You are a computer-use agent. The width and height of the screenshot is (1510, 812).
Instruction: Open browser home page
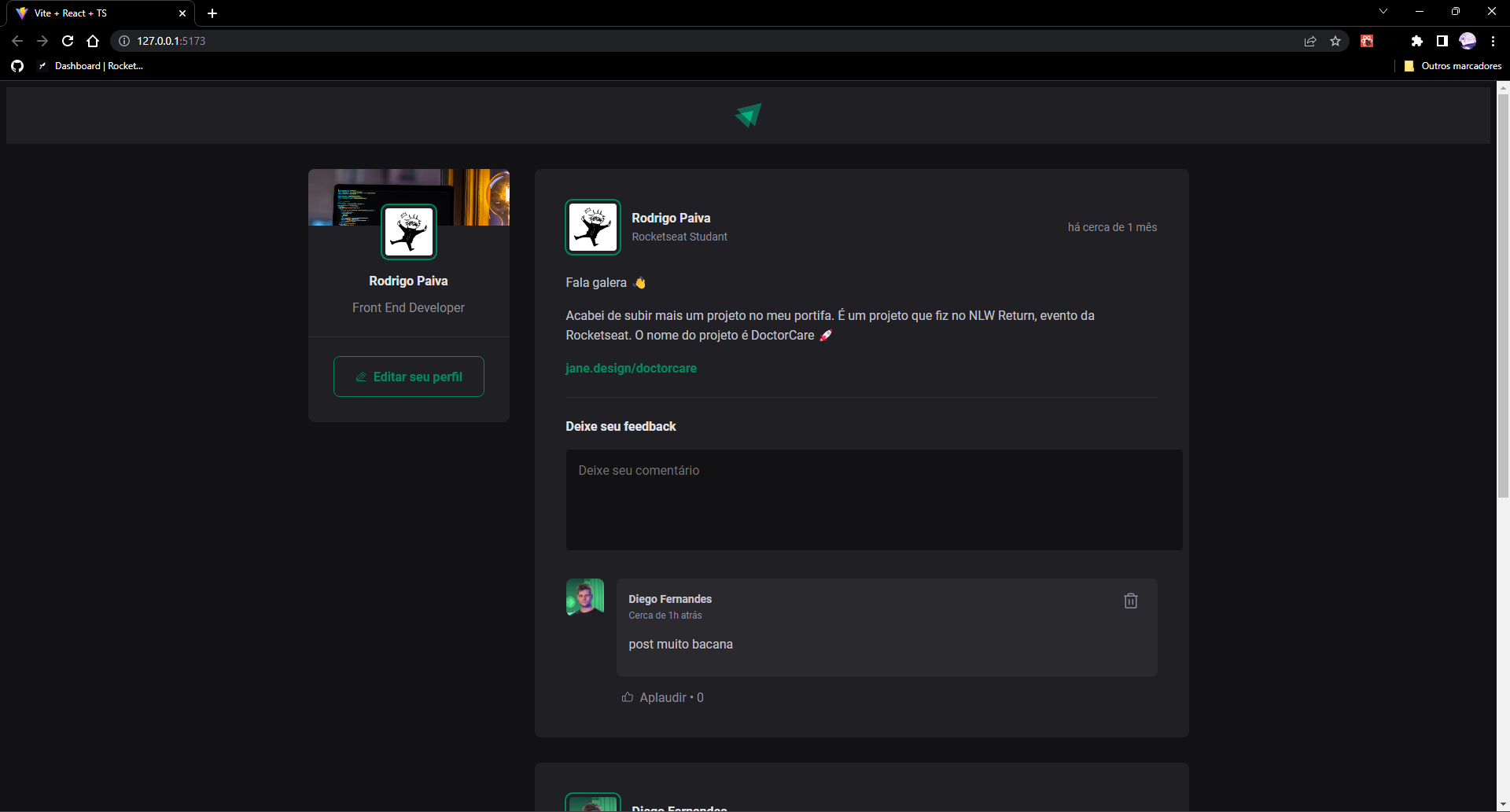[93, 41]
